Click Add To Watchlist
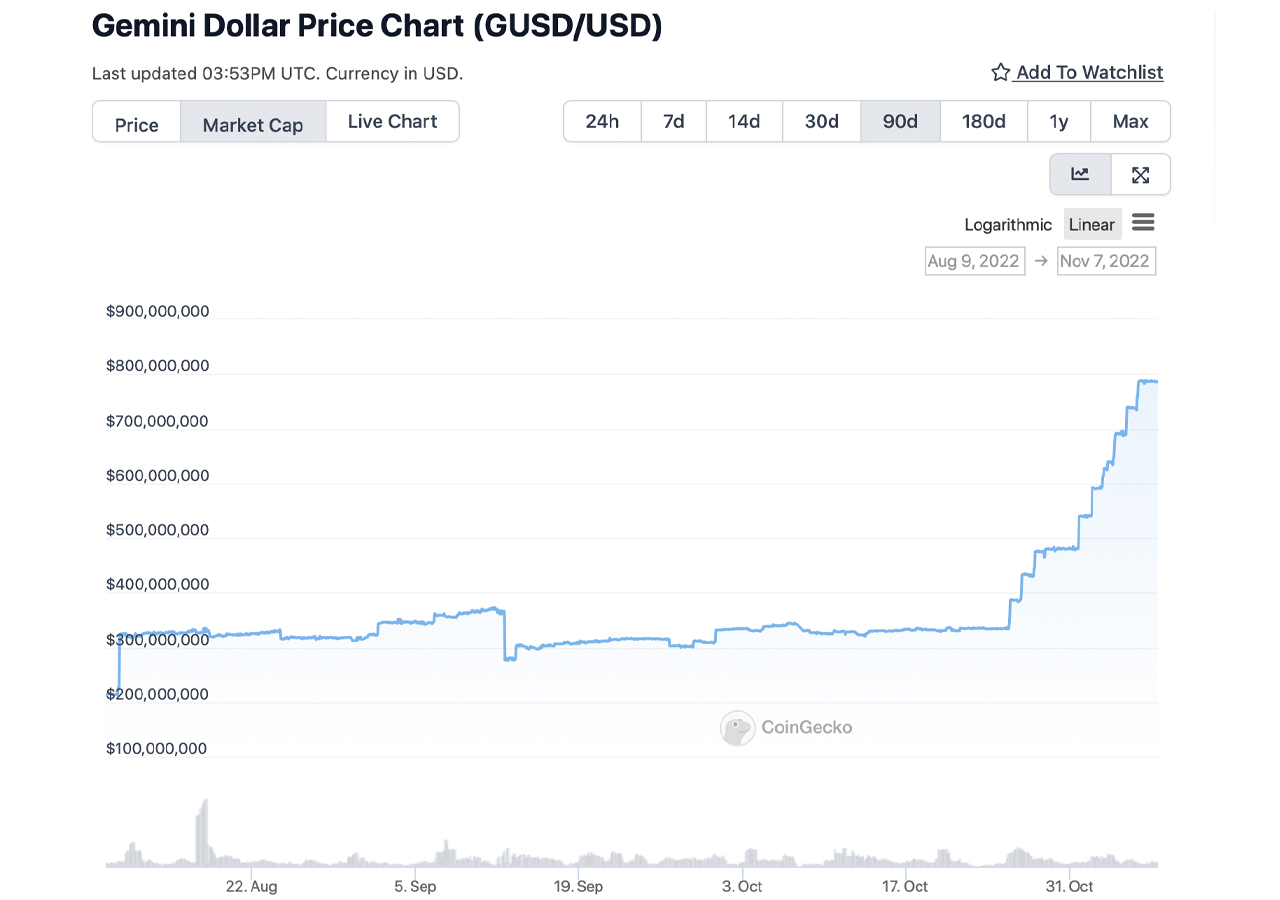The width and height of the screenshot is (1280, 900). pos(1089,72)
